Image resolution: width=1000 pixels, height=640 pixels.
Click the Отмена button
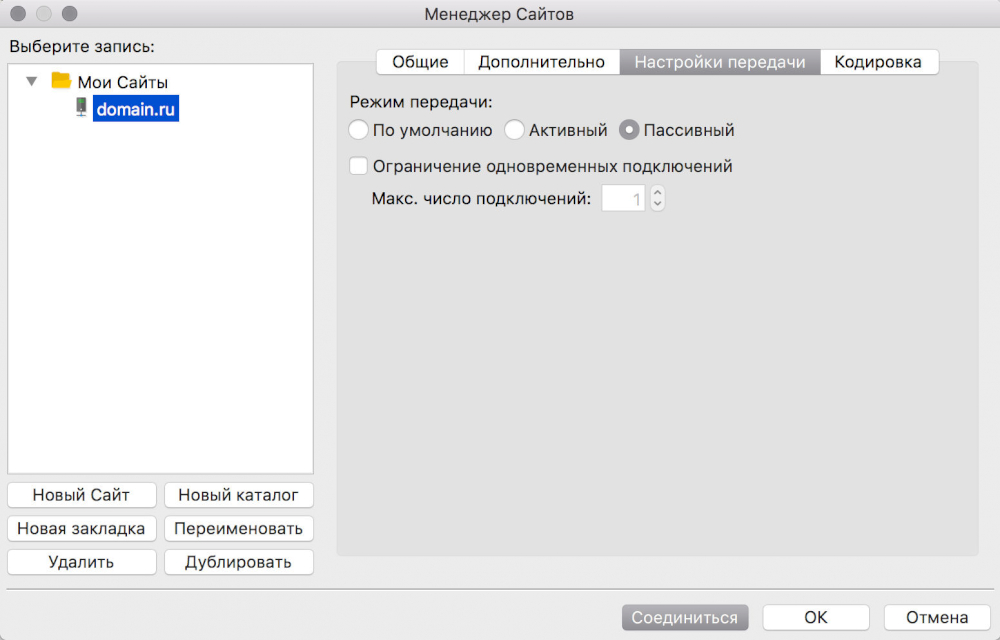(x=938, y=617)
